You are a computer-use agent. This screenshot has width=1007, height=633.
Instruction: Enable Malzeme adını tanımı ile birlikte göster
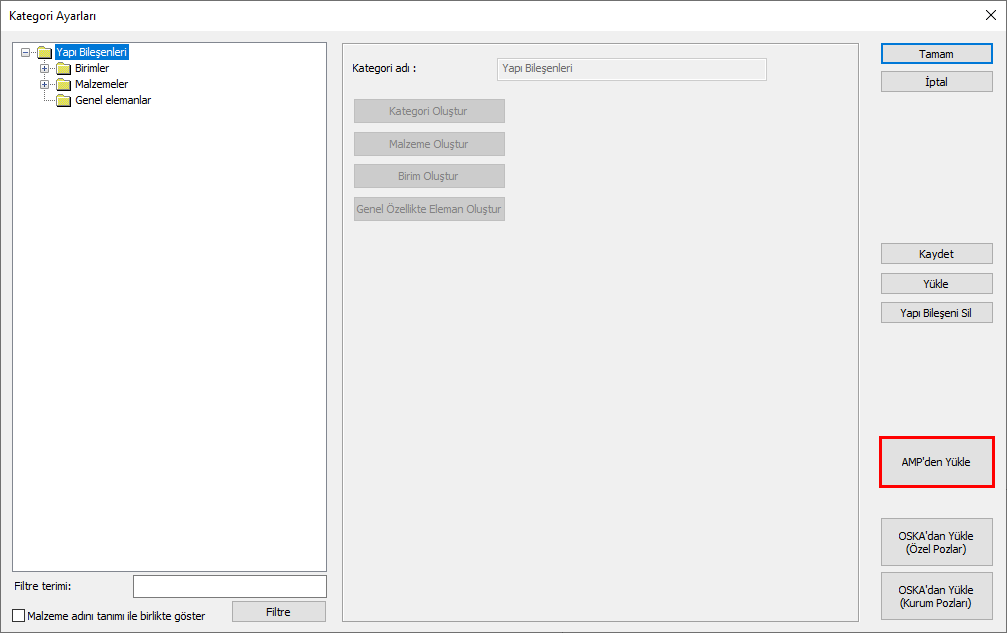coord(19,616)
